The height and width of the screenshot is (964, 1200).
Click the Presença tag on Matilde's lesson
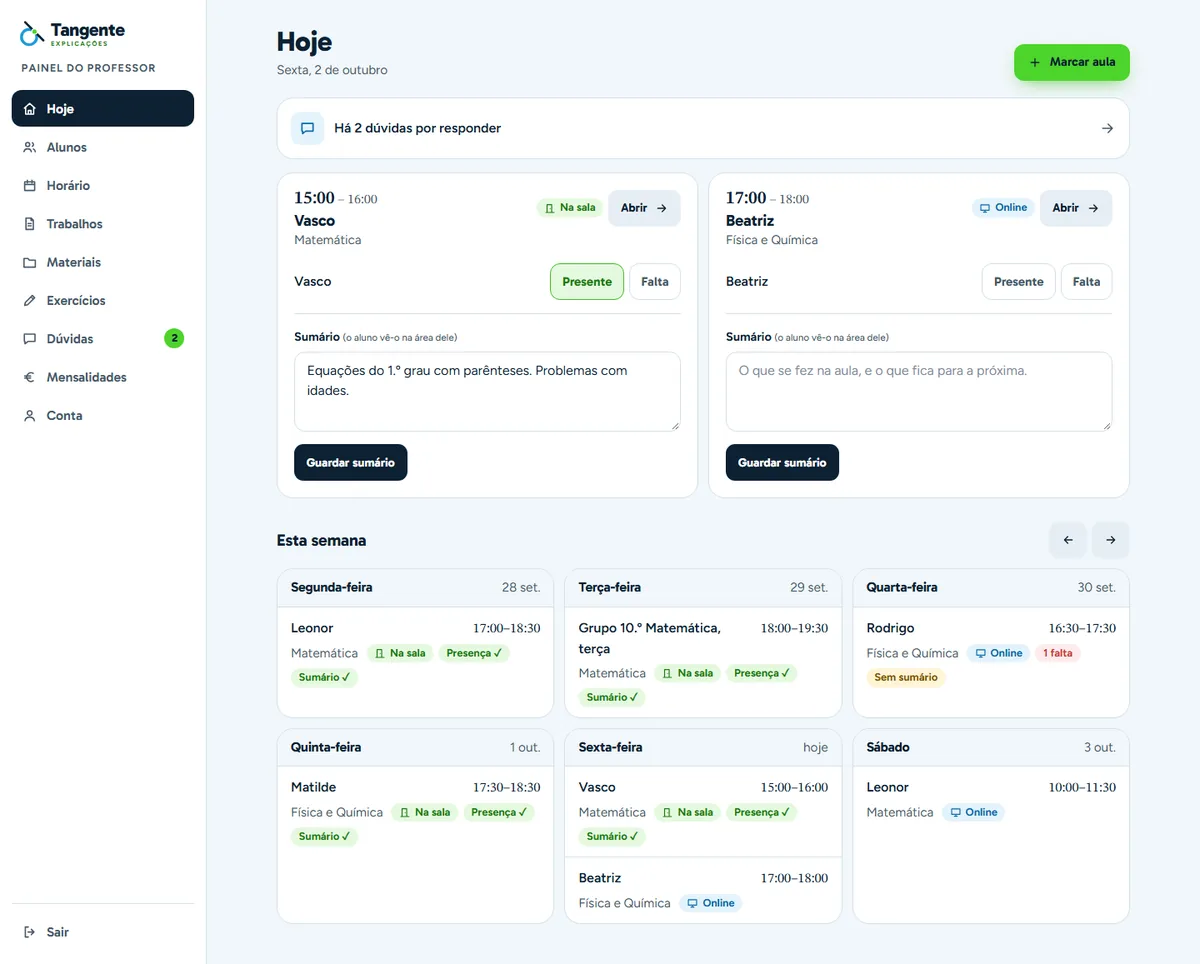point(499,812)
